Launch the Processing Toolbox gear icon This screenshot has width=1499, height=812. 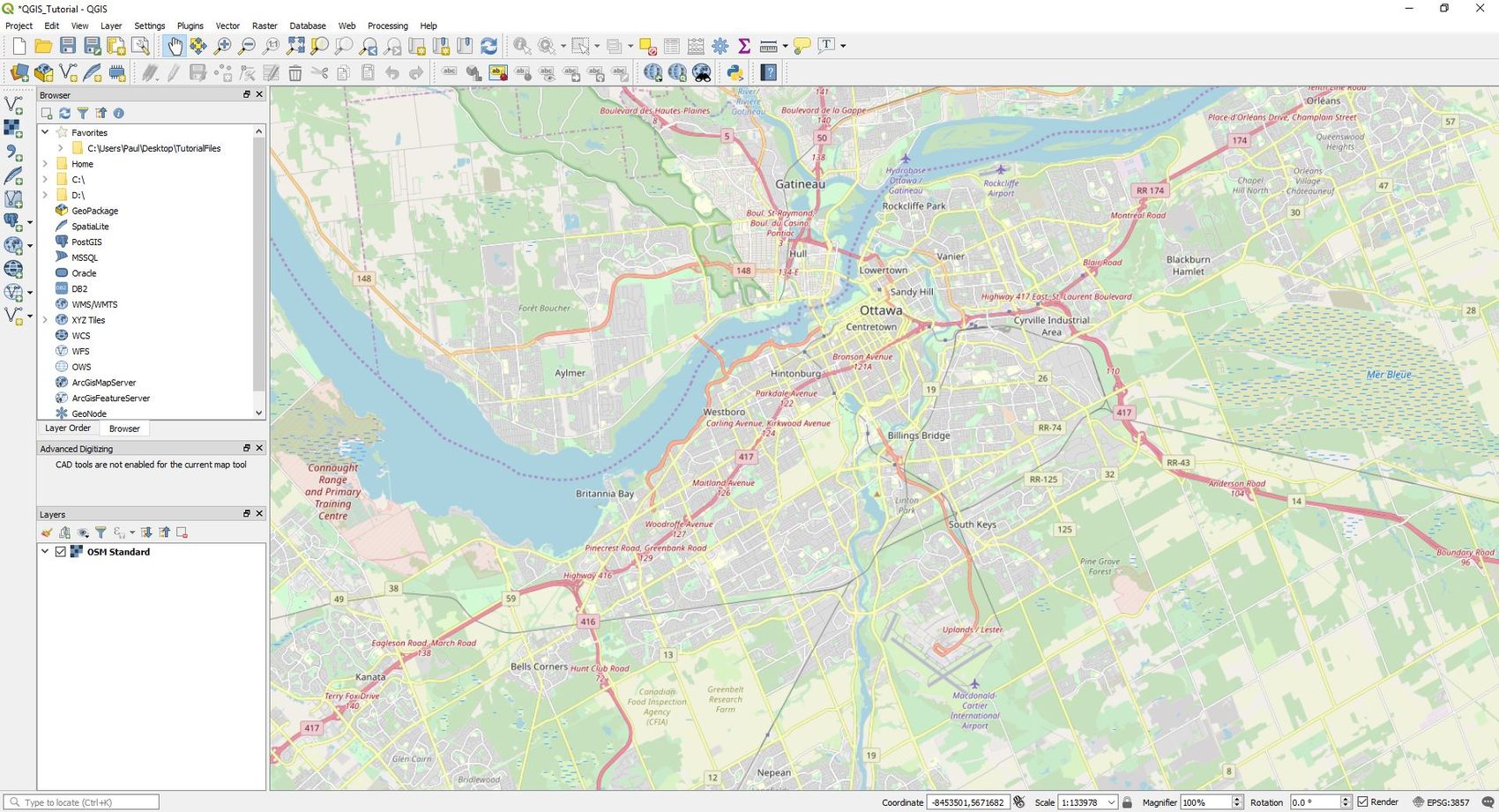click(720, 45)
